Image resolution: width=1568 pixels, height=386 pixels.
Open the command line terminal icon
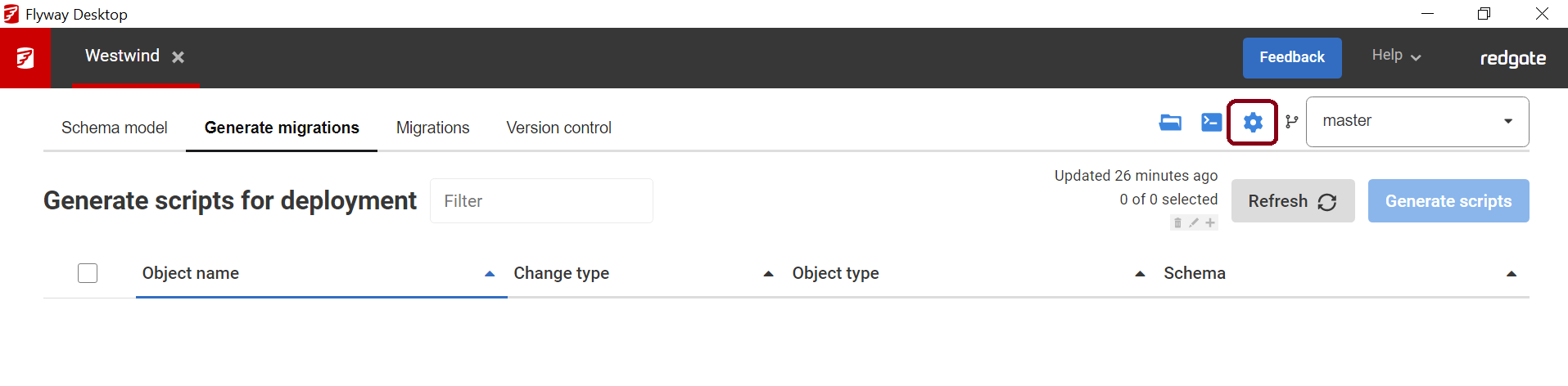coord(1211,123)
